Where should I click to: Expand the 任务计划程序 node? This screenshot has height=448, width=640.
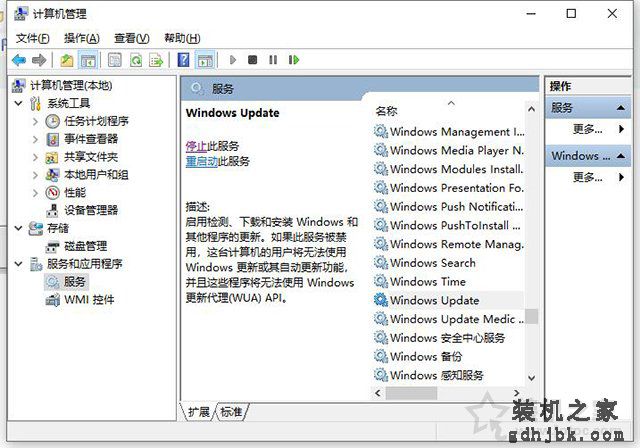36,121
